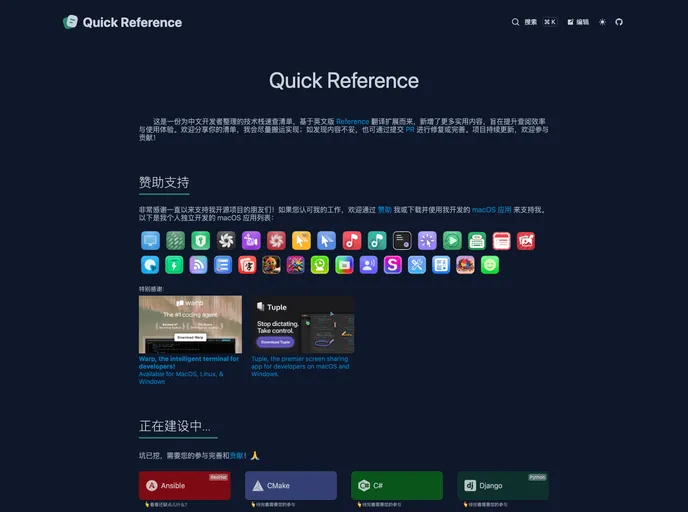Click the 正在建设中... section heading
The height and width of the screenshot is (512, 688).
175,426
